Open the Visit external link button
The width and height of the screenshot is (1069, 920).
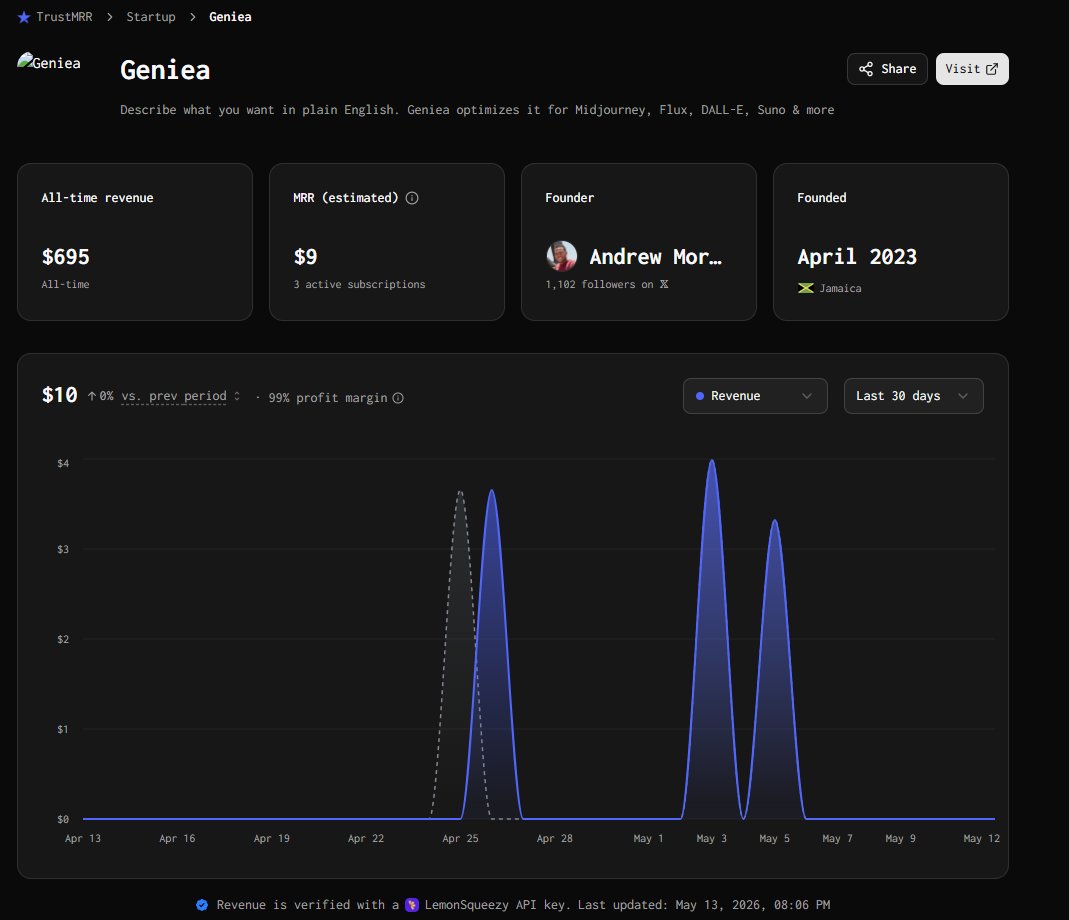[972, 69]
